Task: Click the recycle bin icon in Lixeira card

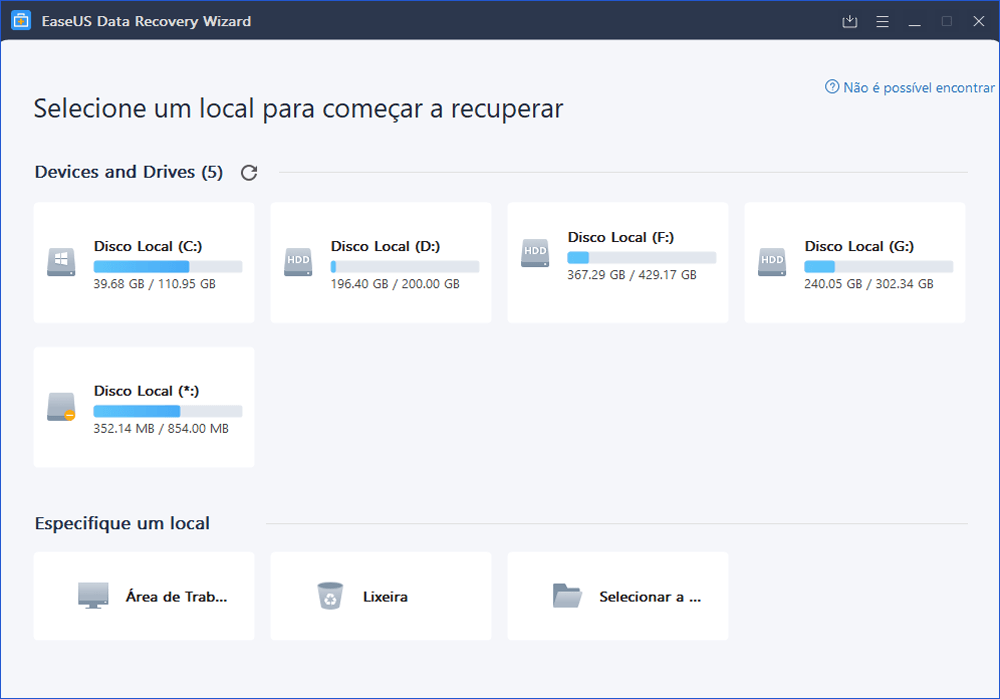Action: 330,594
